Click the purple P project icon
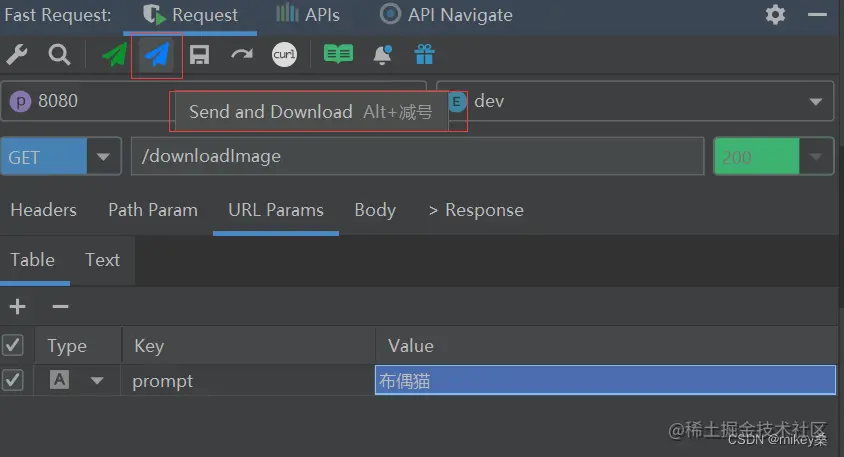Screen dimensions: 844x457 click(20, 101)
